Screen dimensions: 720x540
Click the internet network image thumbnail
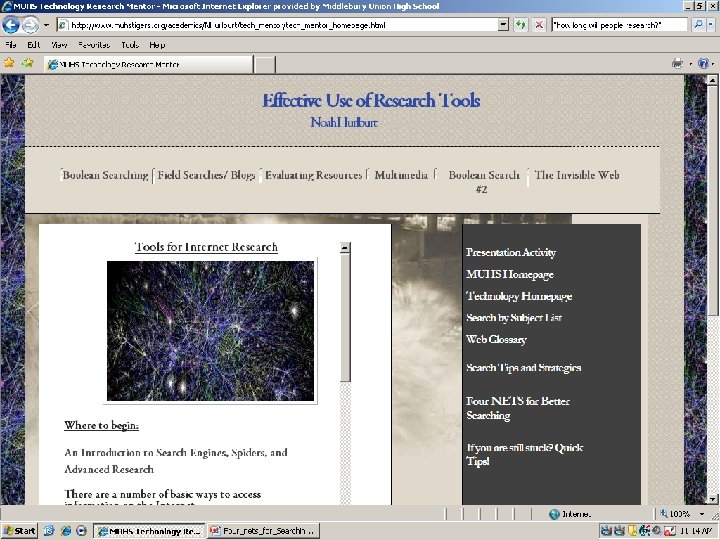[210, 331]
